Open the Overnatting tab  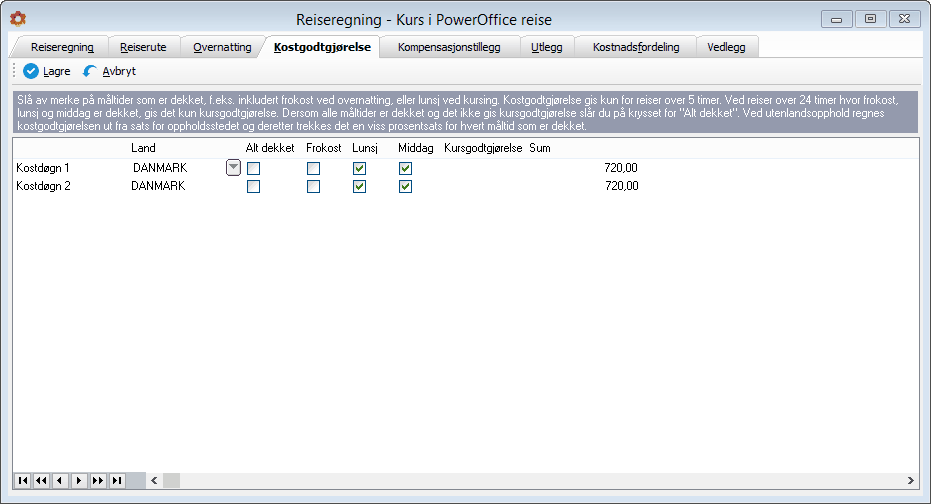[x=222, y=47]
